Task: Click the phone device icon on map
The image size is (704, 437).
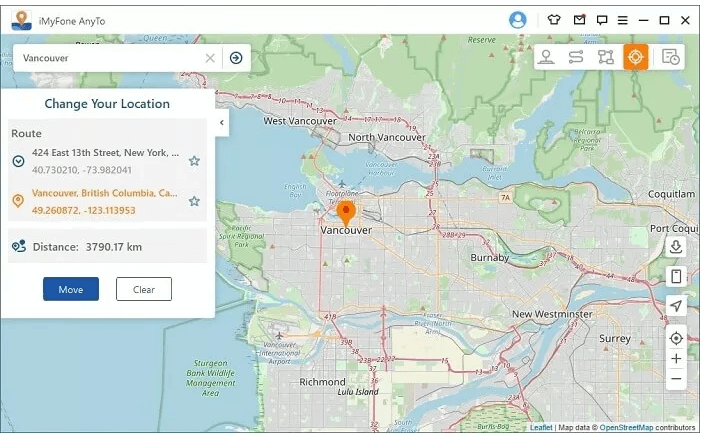Action: point(676,276)
